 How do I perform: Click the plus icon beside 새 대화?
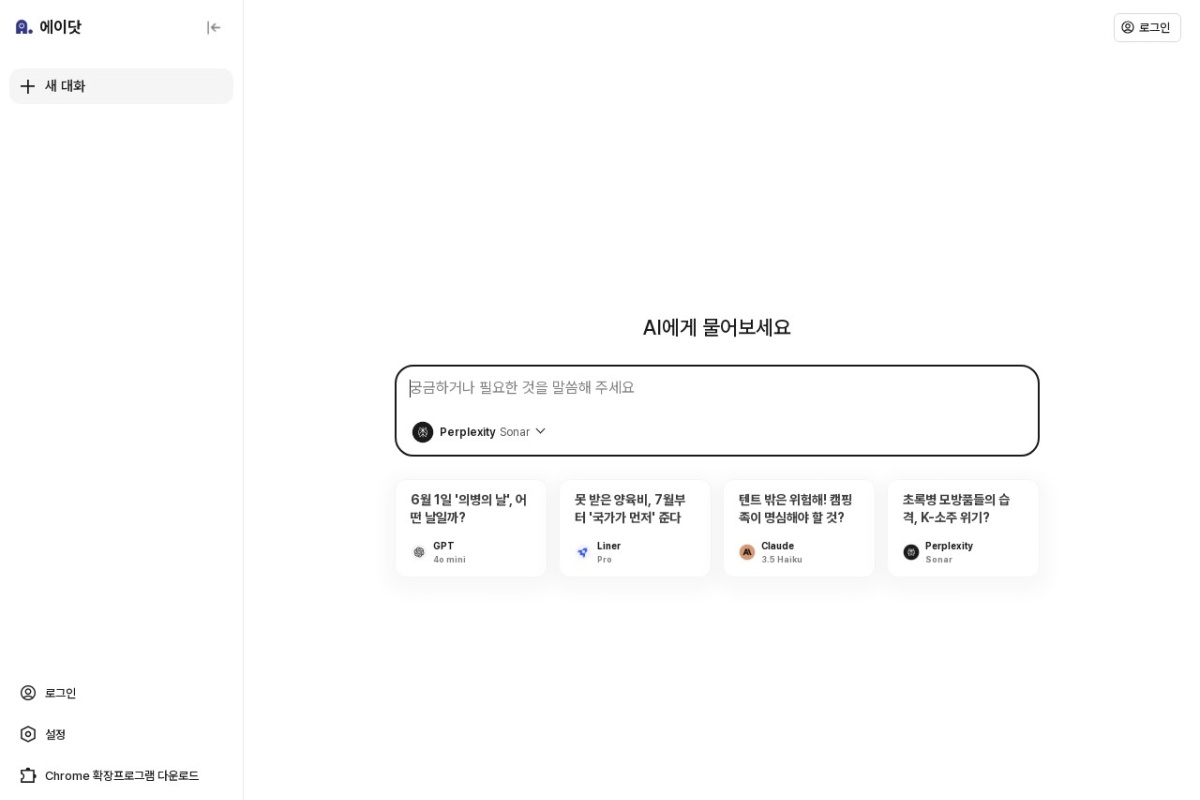(28, 86)
